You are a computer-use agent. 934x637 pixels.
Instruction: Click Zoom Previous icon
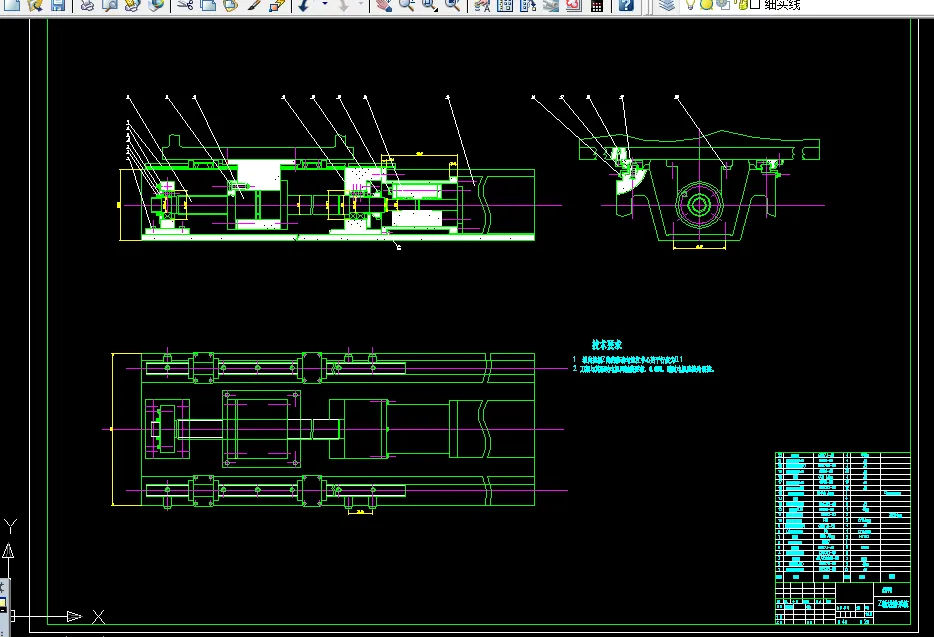453,5
